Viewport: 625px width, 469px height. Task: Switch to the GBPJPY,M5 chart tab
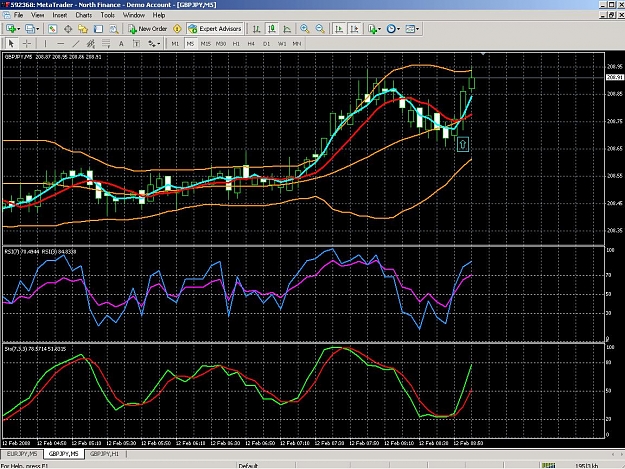(x=63, y=454)
